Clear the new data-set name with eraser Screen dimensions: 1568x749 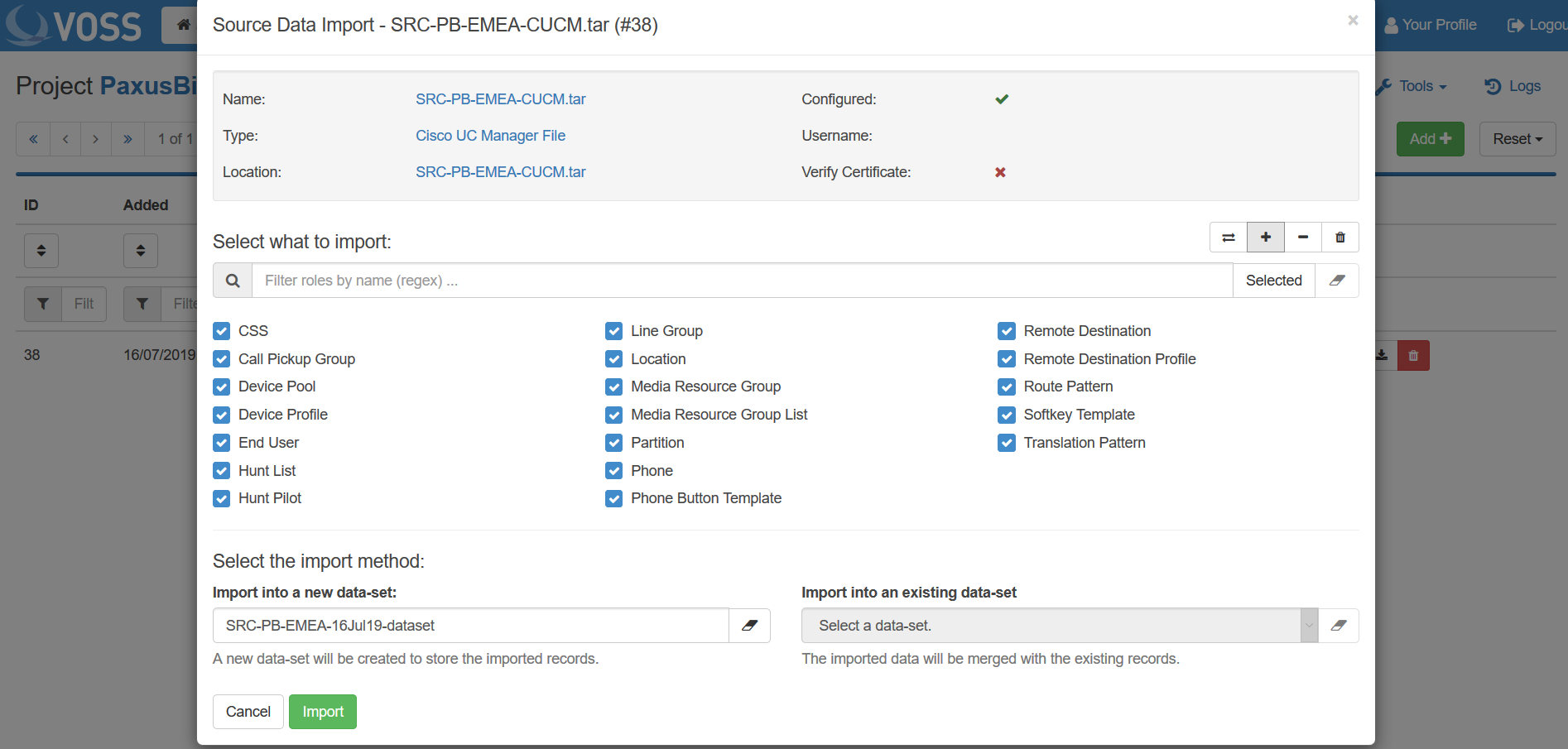(750, 626)
